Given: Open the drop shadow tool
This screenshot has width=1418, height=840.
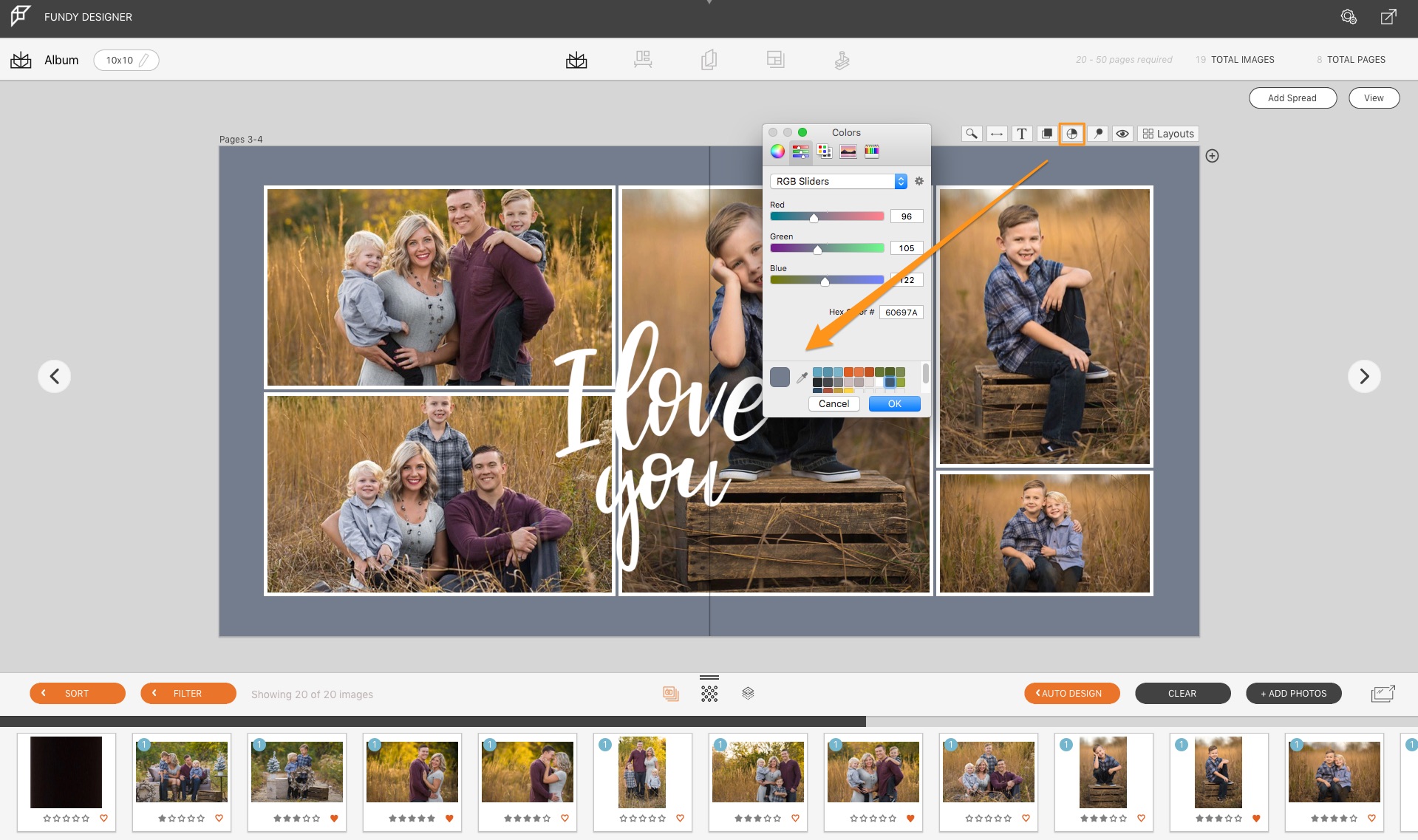Looking at the screenshot, I should (1046, 134).
